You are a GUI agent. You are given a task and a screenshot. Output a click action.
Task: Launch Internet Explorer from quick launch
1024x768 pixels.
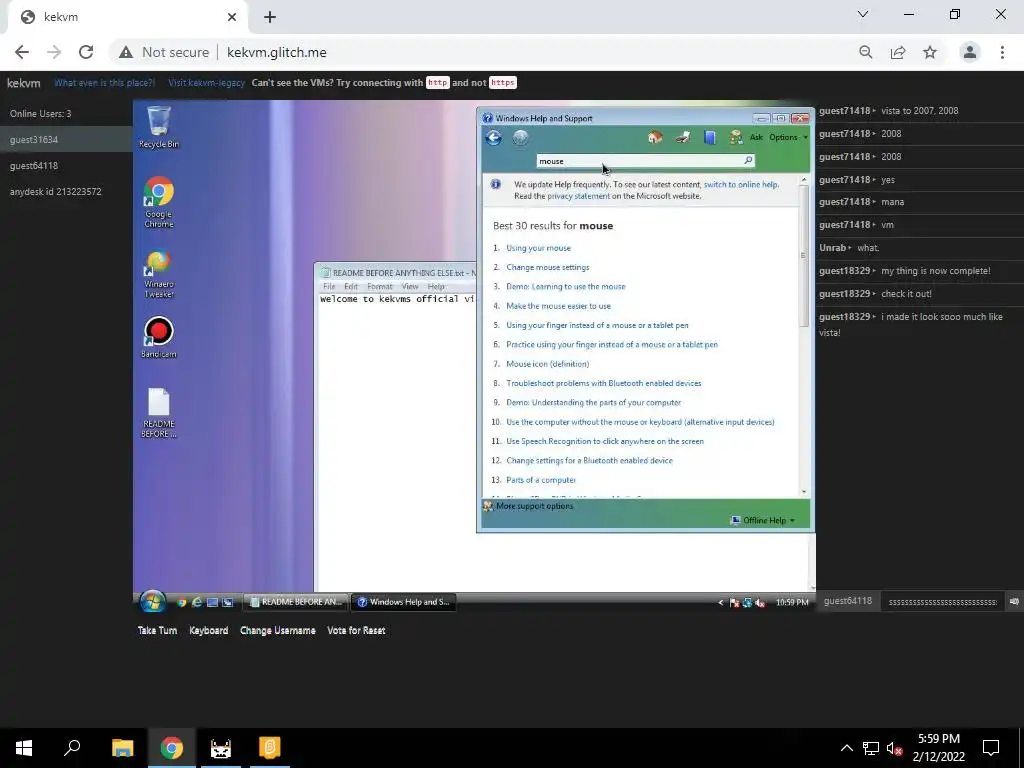pyautogui.click(x=197, y=602)
